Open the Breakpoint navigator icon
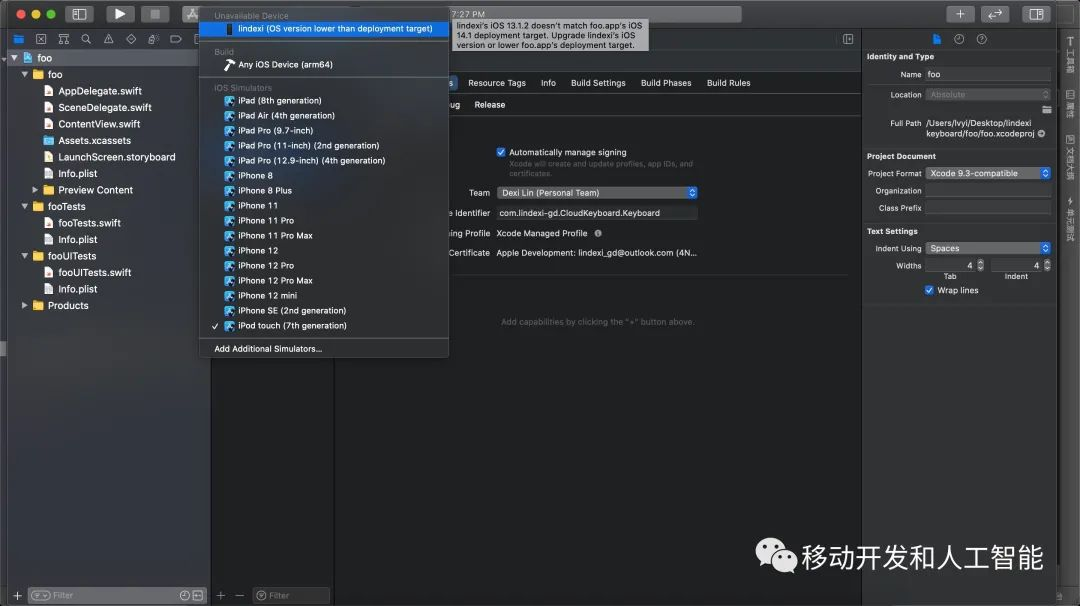Viewport: 1080px width, 606px height. coord(176,39)
